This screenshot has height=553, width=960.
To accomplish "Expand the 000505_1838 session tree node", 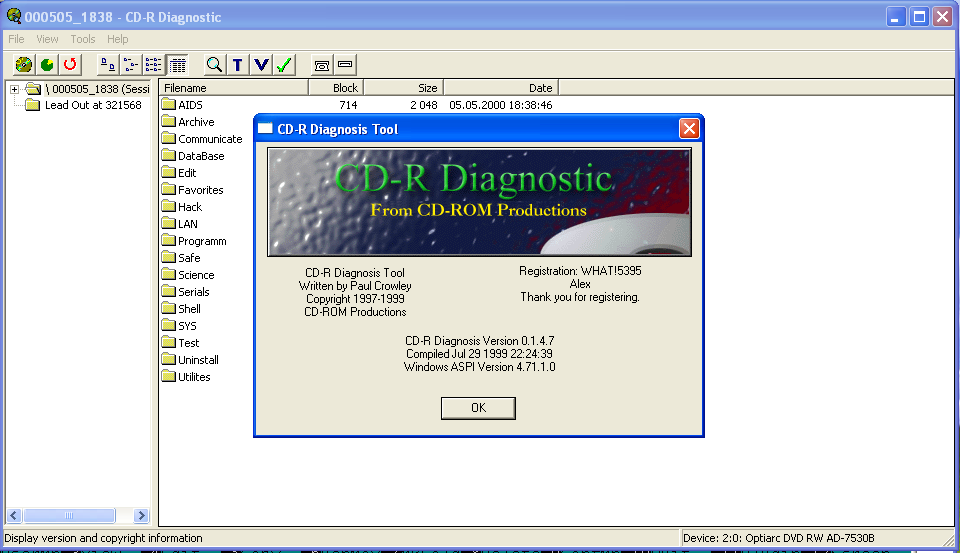I will 15,89.
